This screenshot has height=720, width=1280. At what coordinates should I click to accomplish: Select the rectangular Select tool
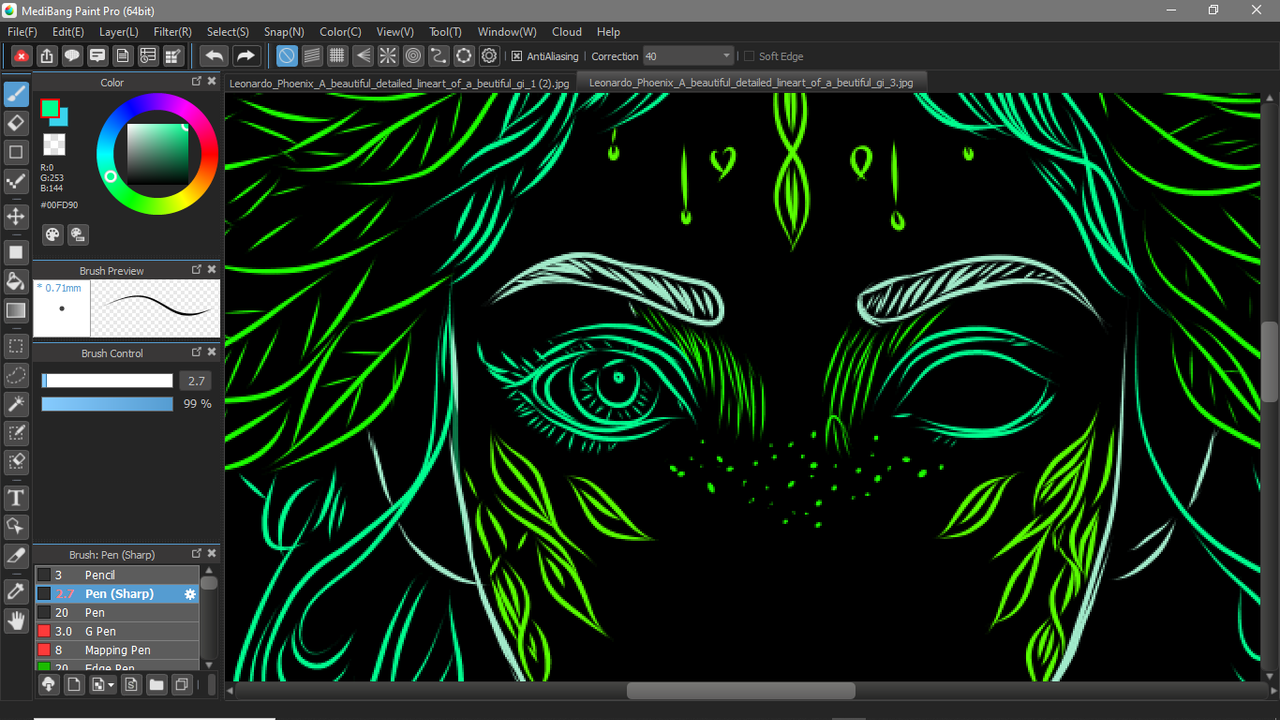coord(16,346)
